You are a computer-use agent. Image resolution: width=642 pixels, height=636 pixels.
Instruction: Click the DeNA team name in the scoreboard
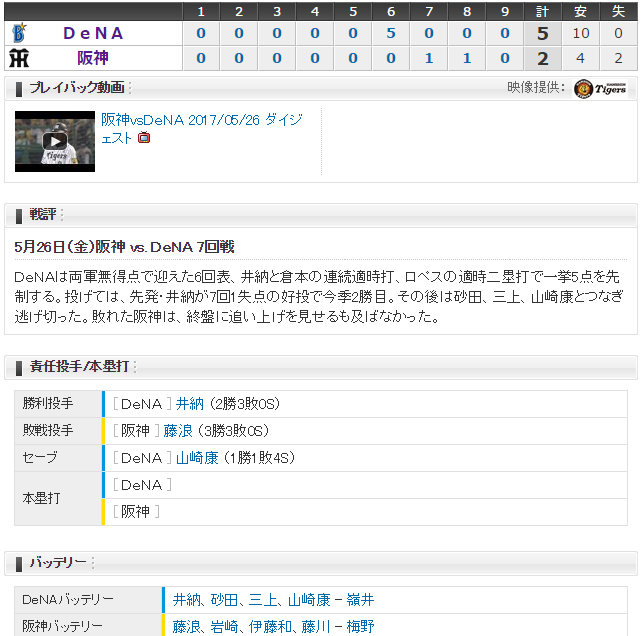point(93,33)
